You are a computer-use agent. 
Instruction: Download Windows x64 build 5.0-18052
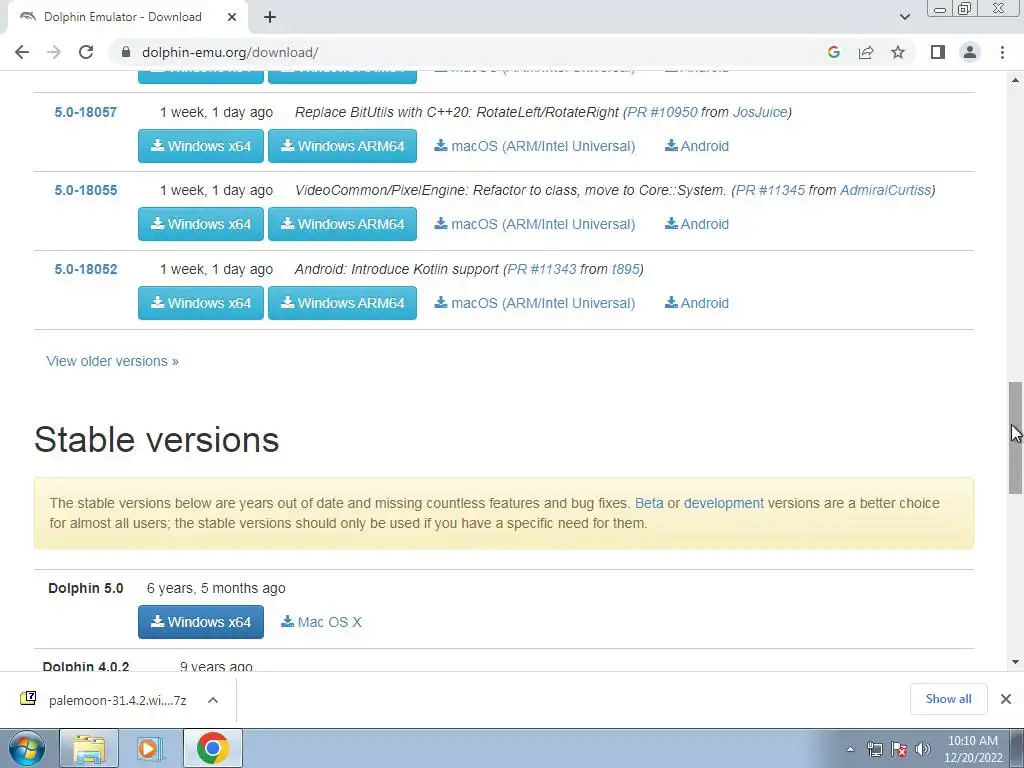tap(200, 303)
